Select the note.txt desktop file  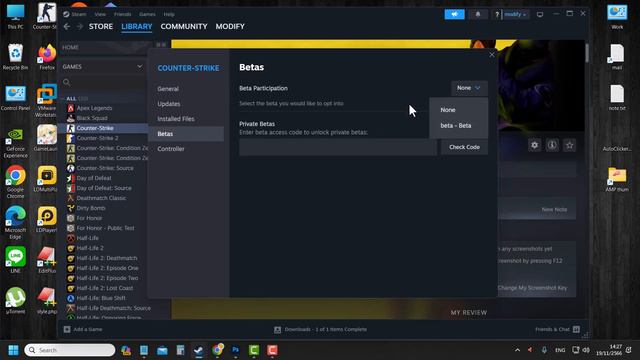617,98
